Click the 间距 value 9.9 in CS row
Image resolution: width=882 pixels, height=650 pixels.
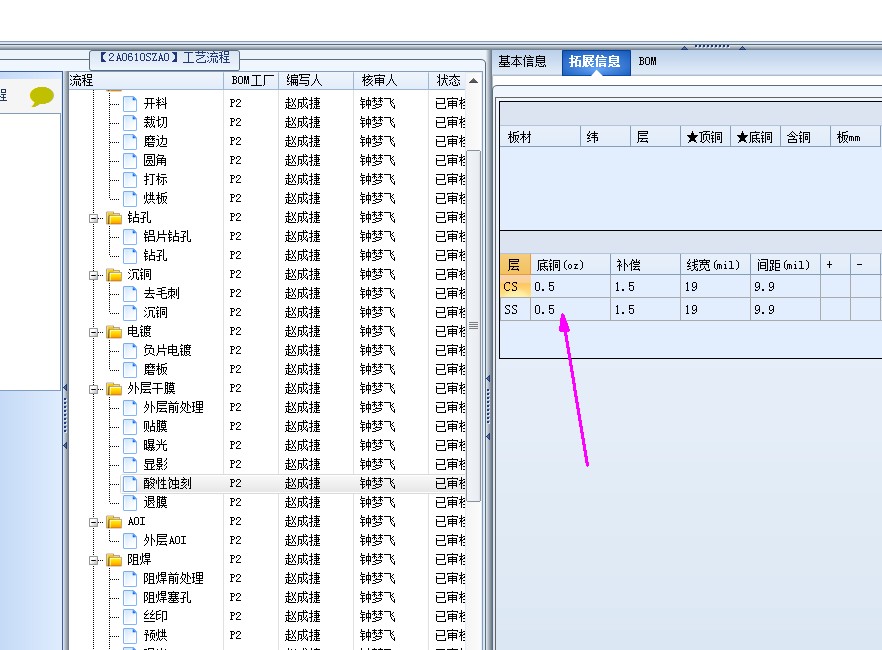pyautogui.click(x=785, y=287)
